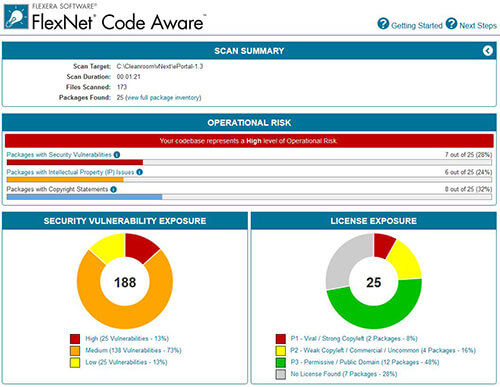This screenshot has width=500, height=387.
Task: Click the Next Steps question mark icon
Action: pyautogui.click(x=451, y=24)
